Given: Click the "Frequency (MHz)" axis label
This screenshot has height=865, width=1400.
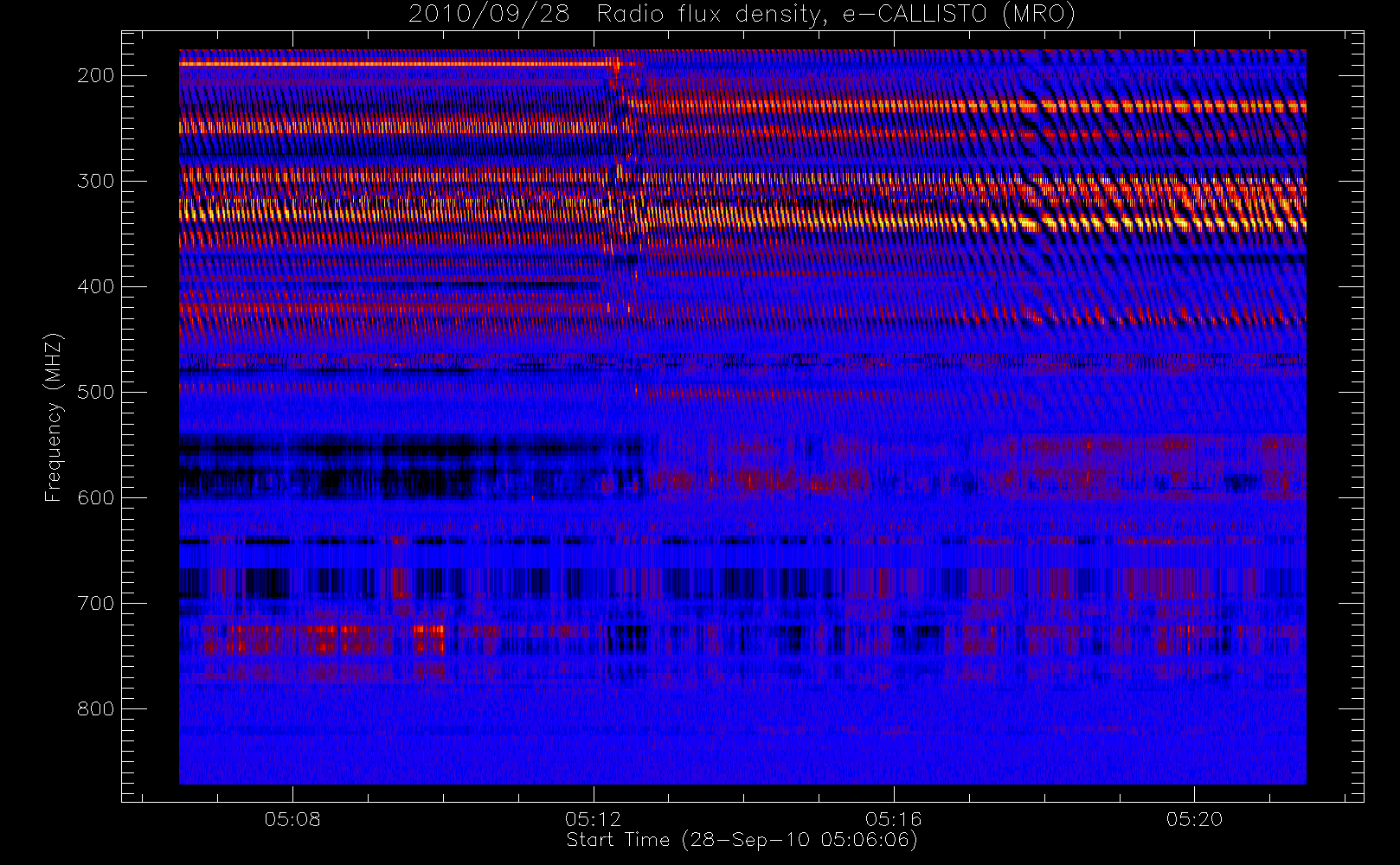Looking at the screenshot, I should pyautogui.click(x=54, y=417).
